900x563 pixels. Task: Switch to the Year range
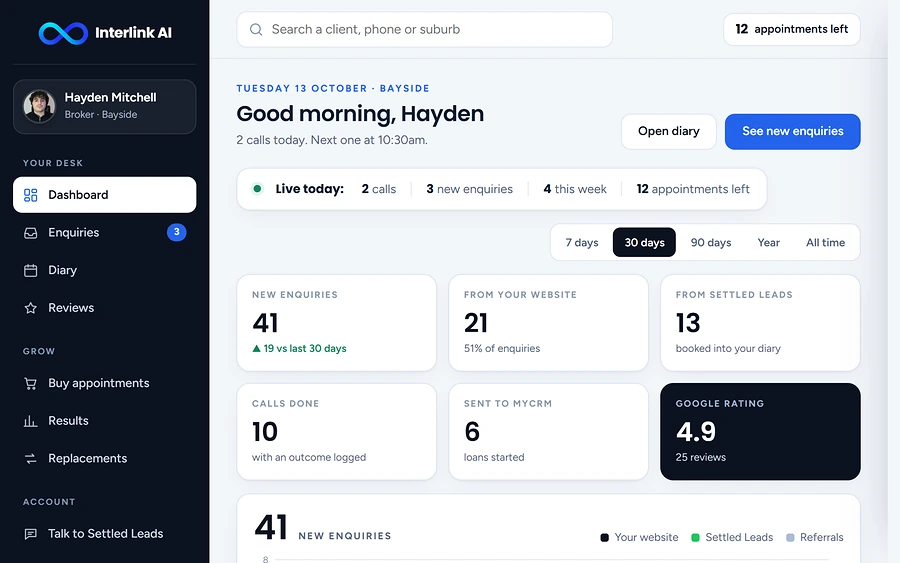[769, 243]
